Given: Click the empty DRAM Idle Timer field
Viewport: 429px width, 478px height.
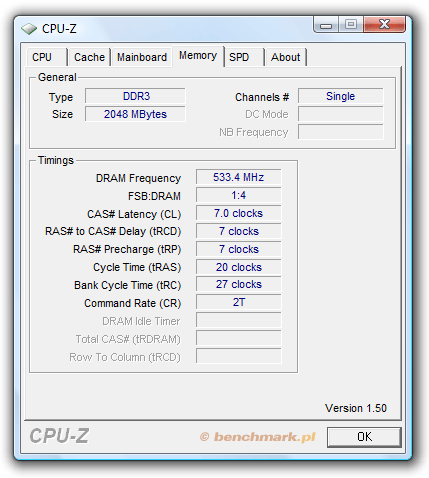Looking at the screenshot, I should click(239, 320).
